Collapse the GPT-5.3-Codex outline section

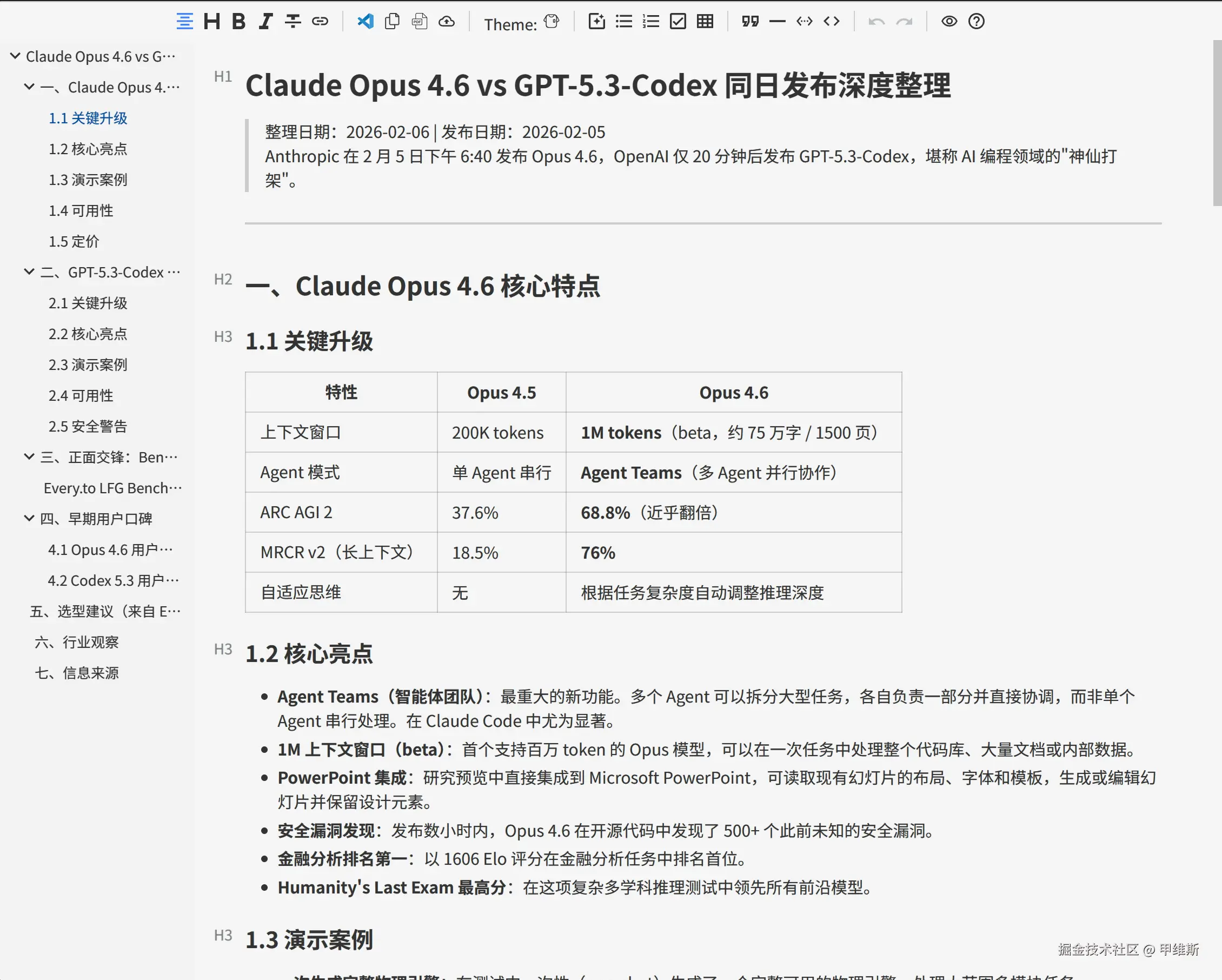click(x=29, y=272)
